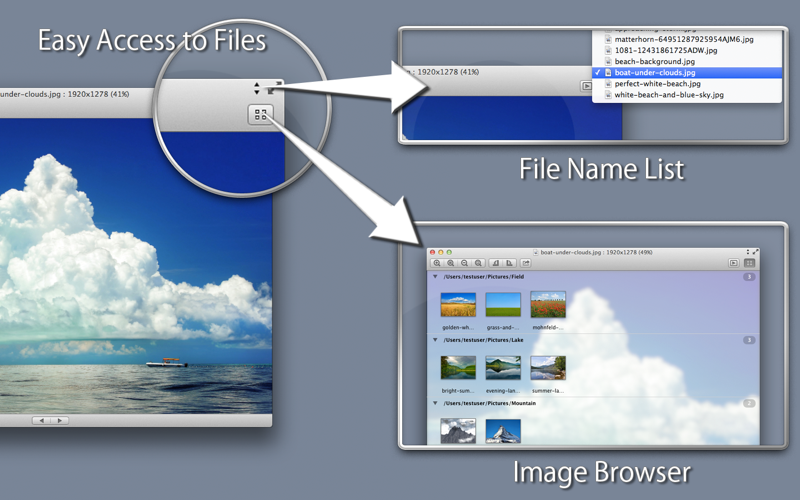The width and height of the screenshot is (800, 500).
Task: Click the magnified image browser grid icon
Action: point(261,115)
